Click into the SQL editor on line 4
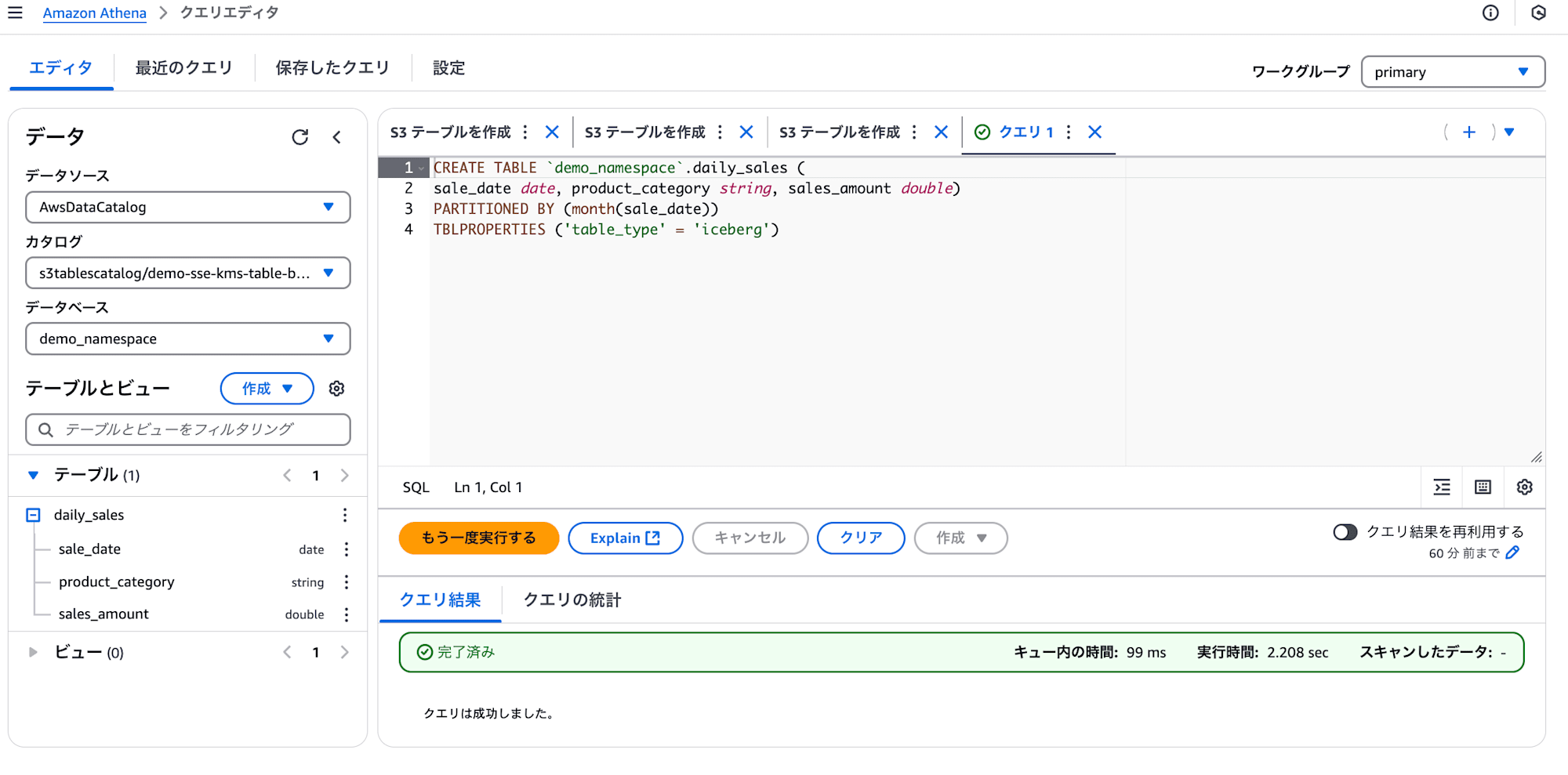This screenshot has width=1568, height=775. 606,230
